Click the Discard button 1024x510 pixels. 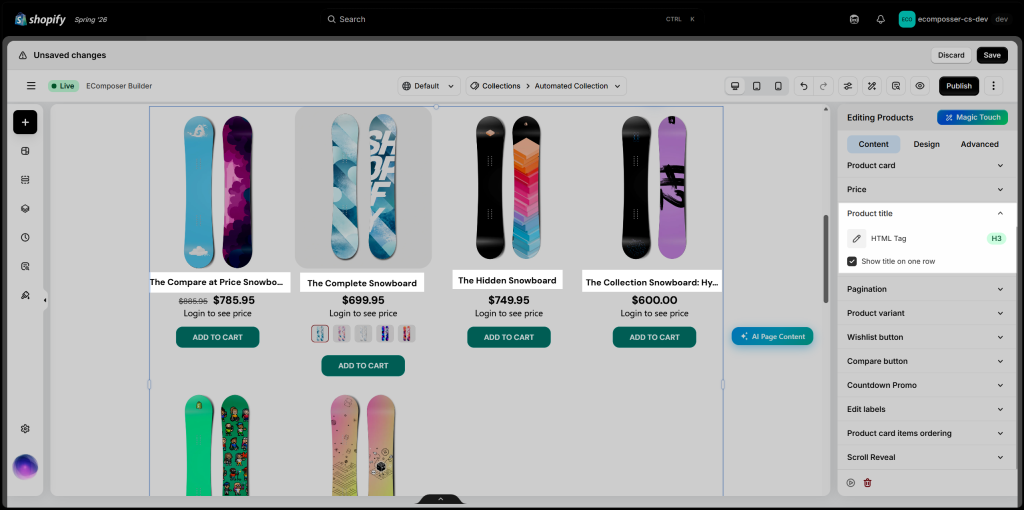pyautogui.click(x=951, y=55)
